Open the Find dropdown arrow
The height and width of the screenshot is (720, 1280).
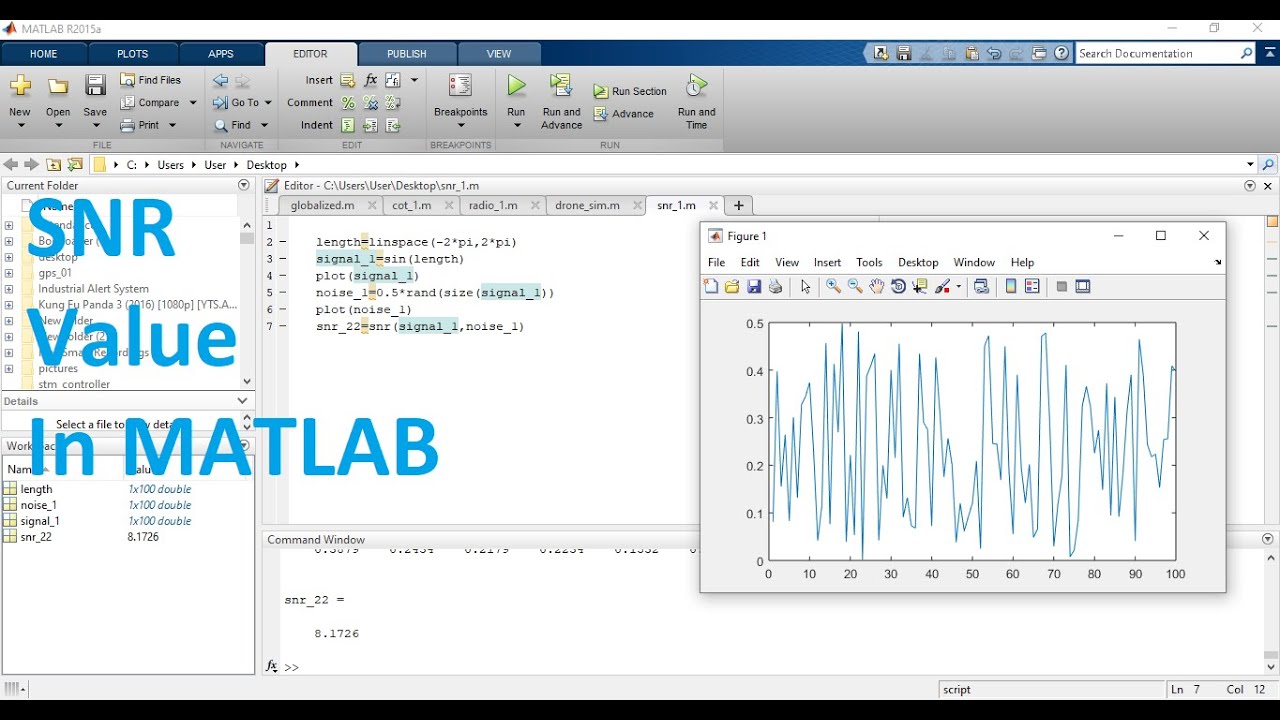click(264, 125)
